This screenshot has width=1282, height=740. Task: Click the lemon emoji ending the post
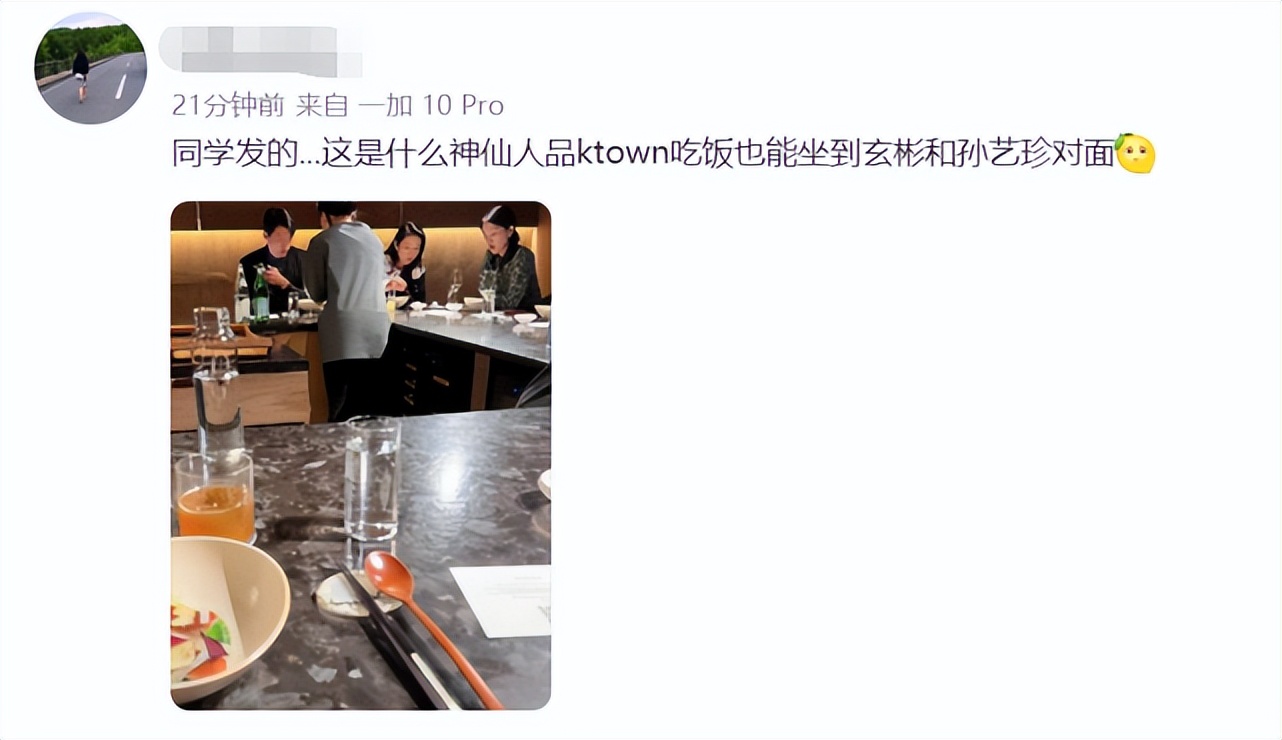click(x=1135, y=153)
